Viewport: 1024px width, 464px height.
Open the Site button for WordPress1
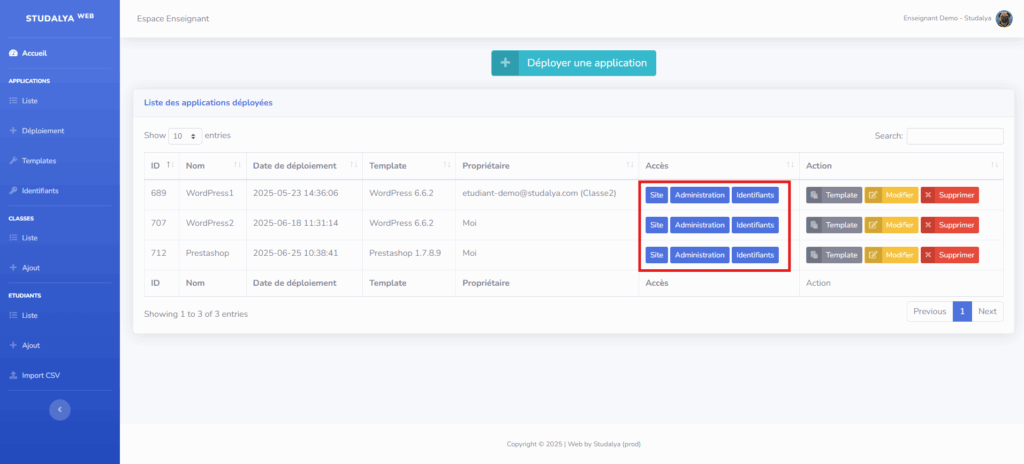click(x=656, y=195)
